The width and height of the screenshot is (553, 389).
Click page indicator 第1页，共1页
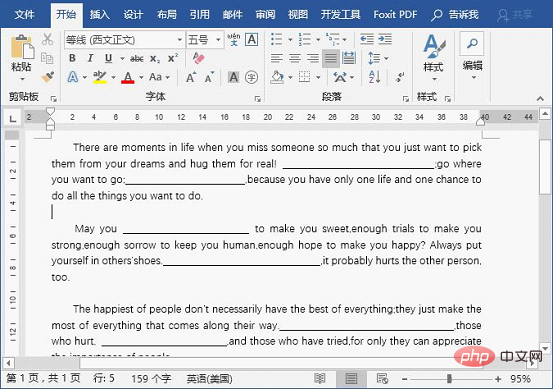pyautogui.click(x=43, y=378)
